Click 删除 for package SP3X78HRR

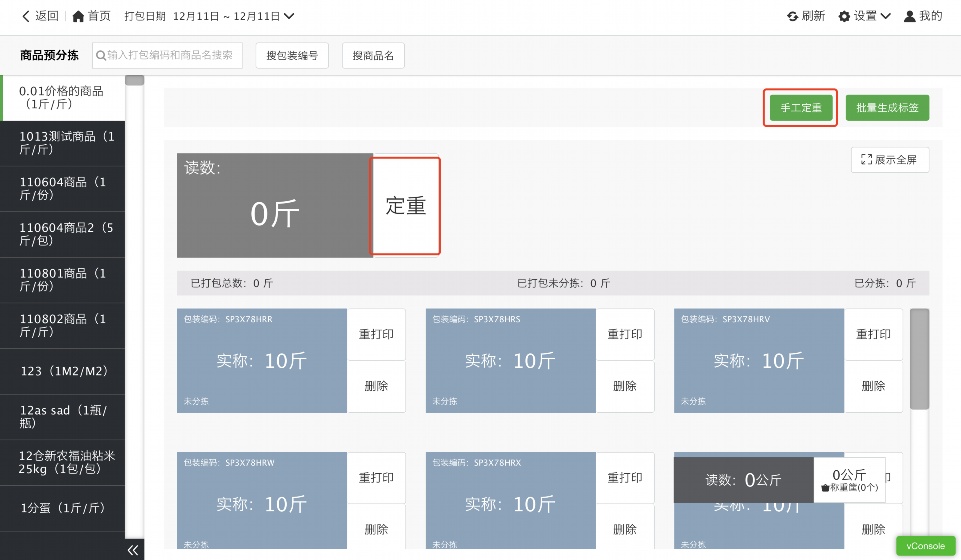(376, 386)
